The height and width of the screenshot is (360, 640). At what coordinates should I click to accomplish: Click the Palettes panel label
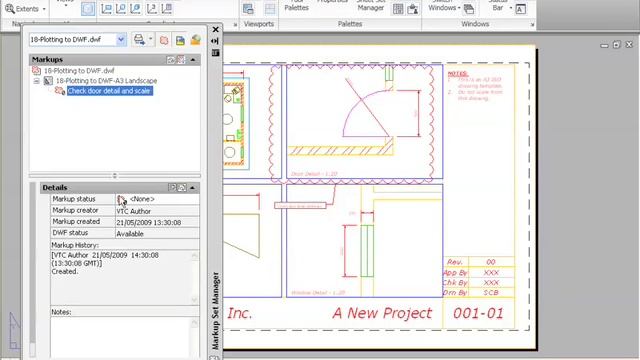pyautogui.click(x=350, y=24)
